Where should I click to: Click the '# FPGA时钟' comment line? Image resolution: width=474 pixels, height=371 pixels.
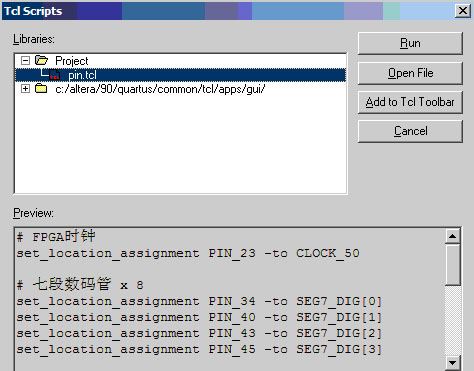pyautogui.click(x=56, y=237)
